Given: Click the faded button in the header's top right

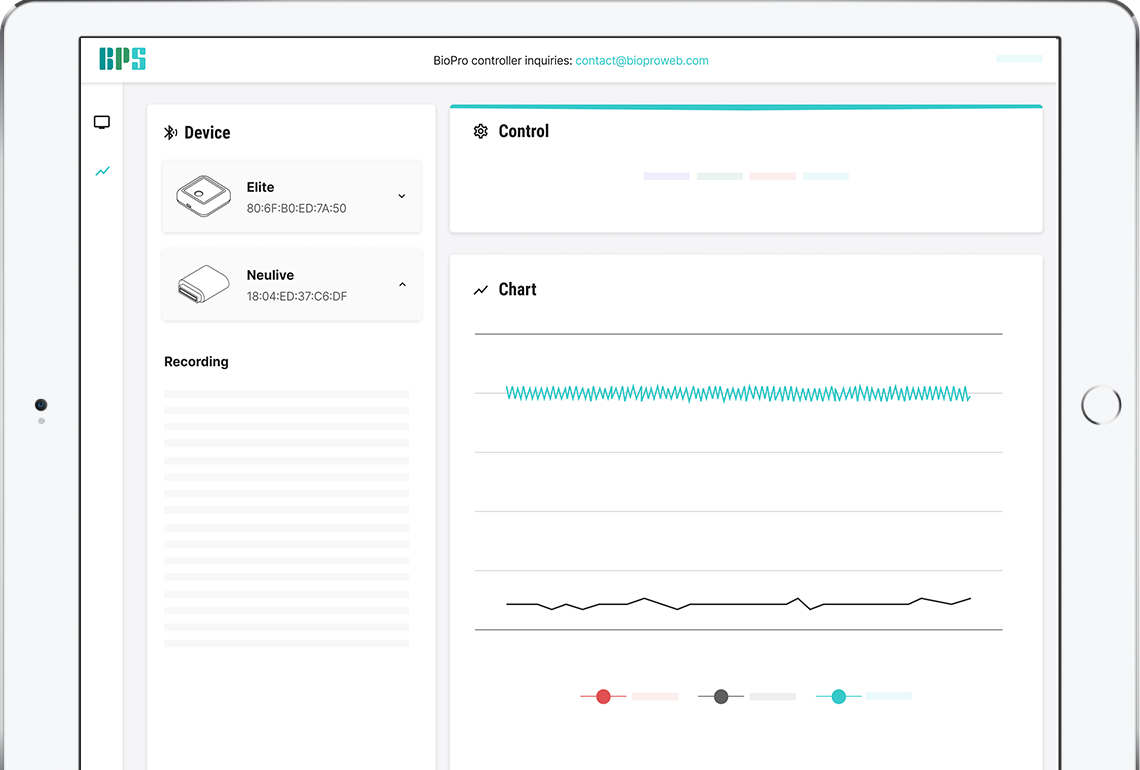Looking at the screenshot, I should click(x=1019, y=59).
